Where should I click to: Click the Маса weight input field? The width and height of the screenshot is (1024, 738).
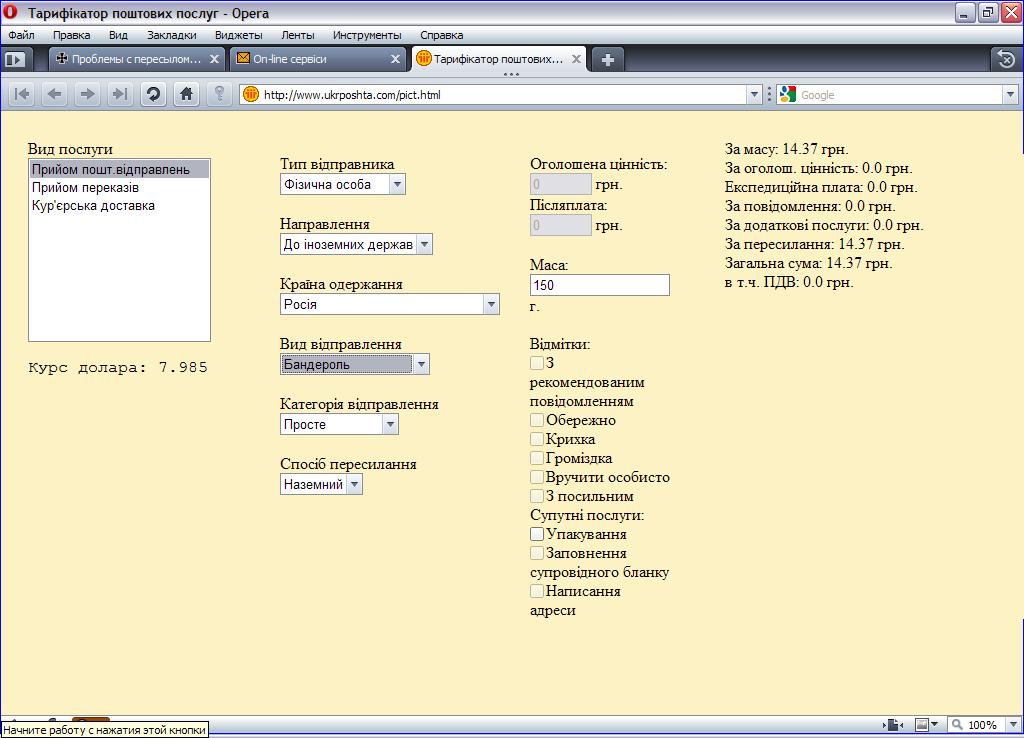click(599, 285)
